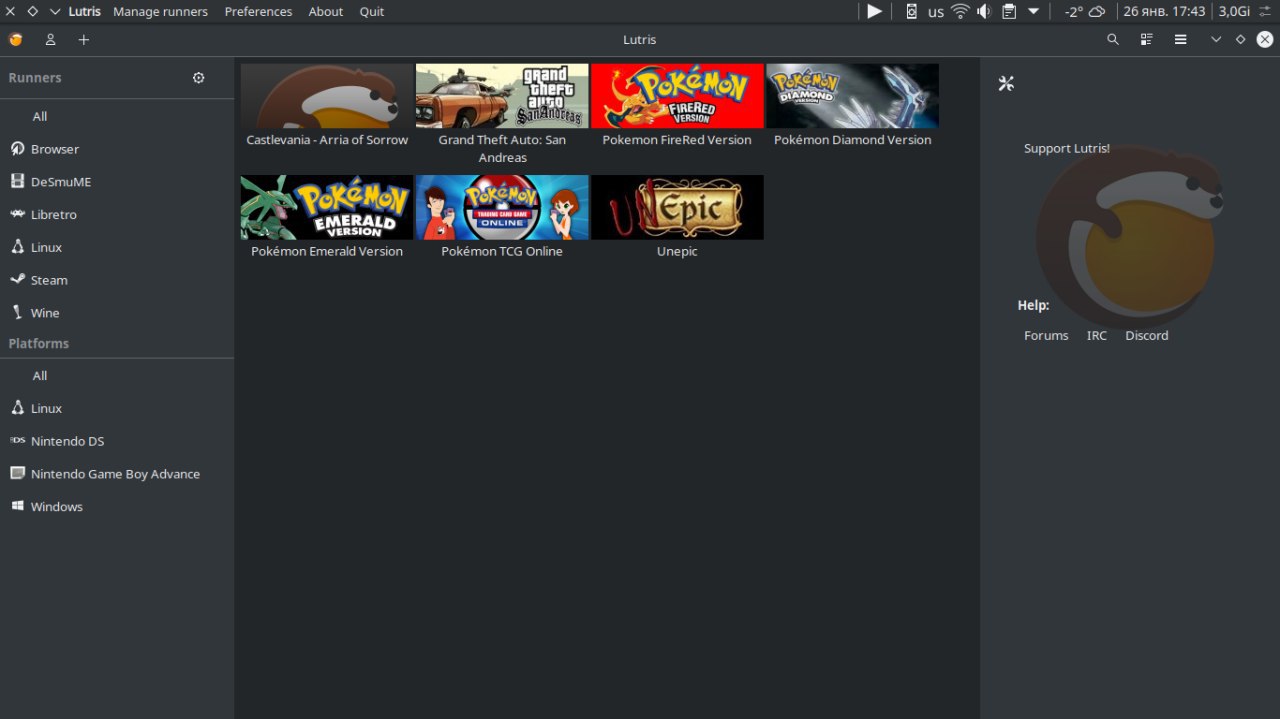Open the date and time clock

[x=1164, y=12]
